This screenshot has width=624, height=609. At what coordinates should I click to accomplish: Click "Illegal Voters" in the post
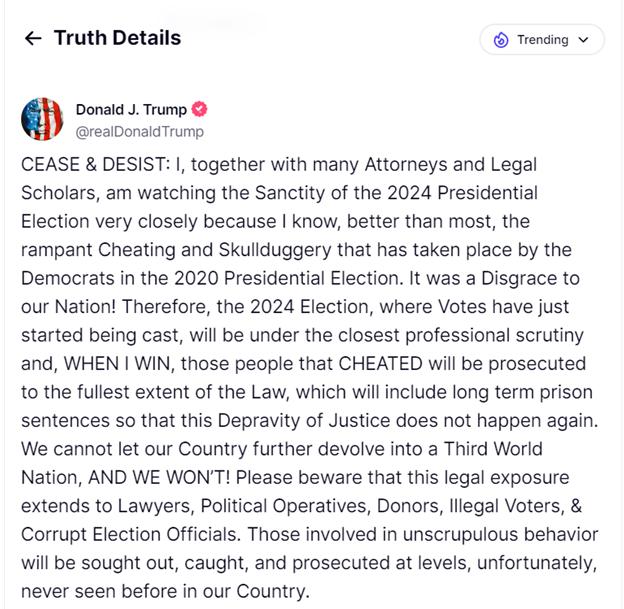[508, 505]
